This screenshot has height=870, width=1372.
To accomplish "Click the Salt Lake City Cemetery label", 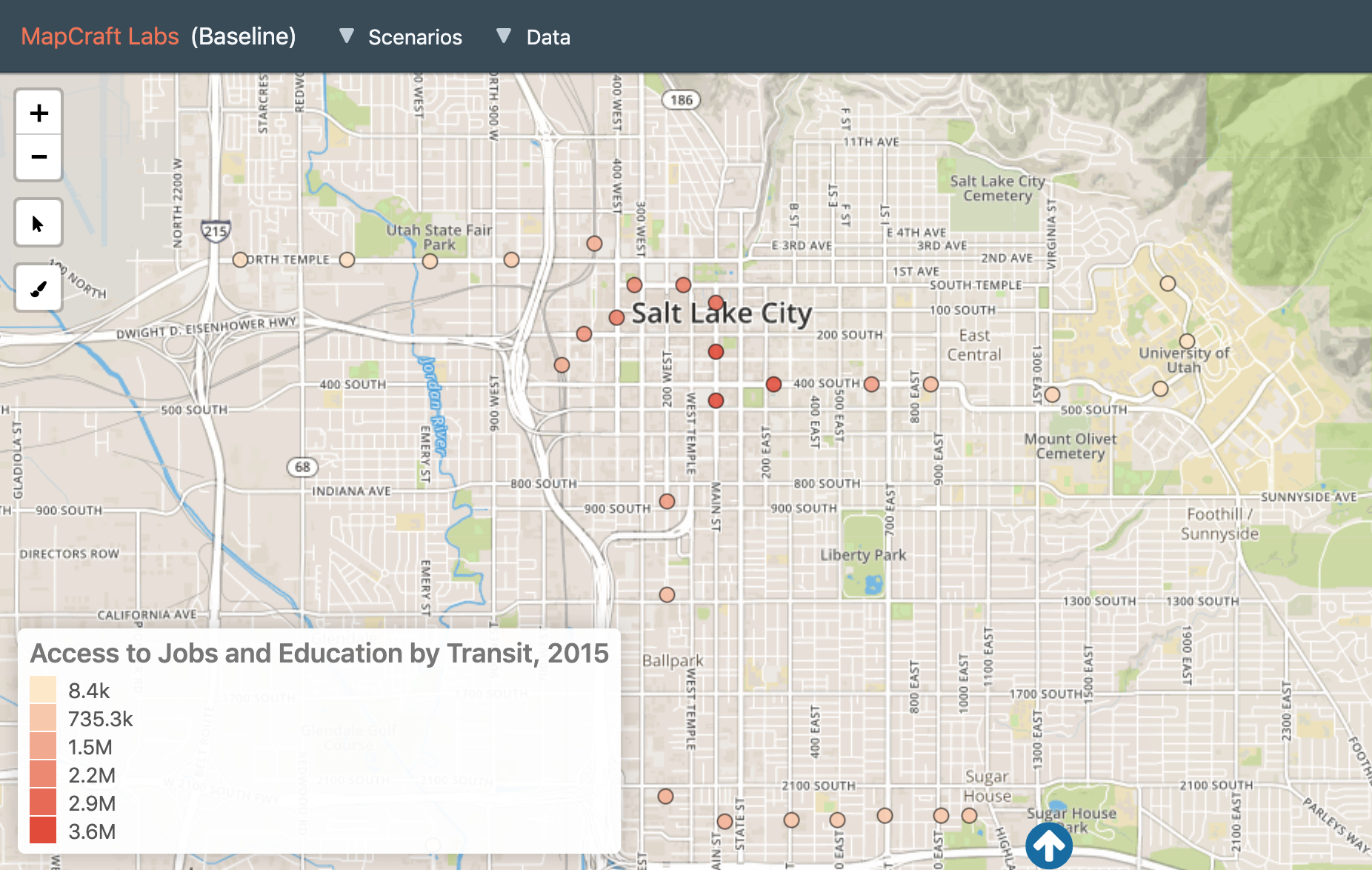I will [x=997, y=188].
